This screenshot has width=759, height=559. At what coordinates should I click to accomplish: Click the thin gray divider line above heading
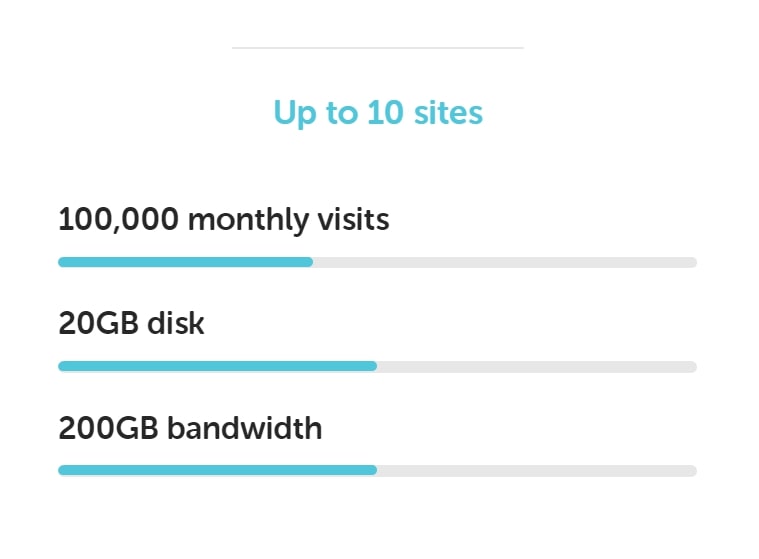(x=378, y=48)
